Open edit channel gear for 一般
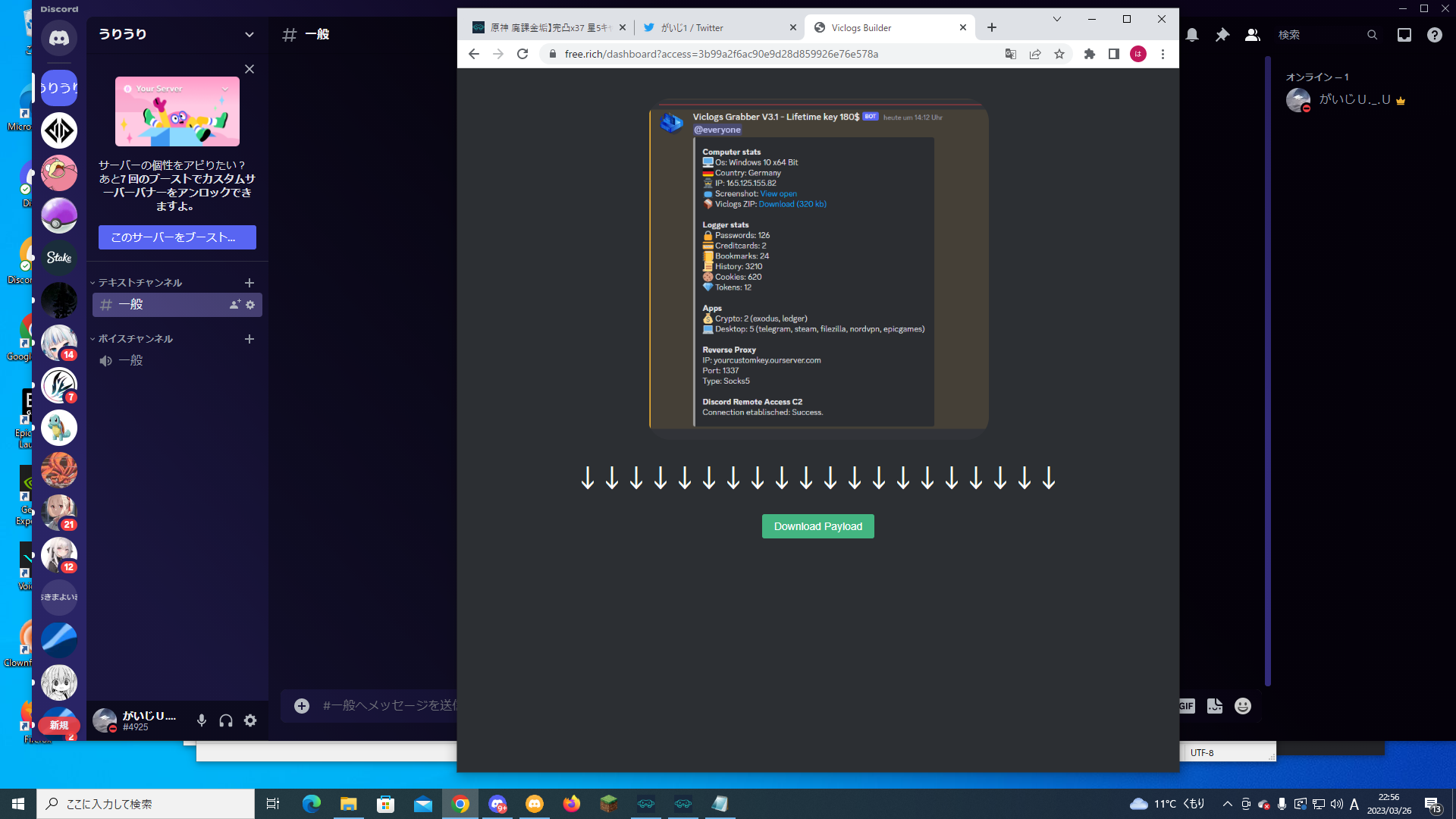Screen dimensions: 1456x819 tap(250, 305)
